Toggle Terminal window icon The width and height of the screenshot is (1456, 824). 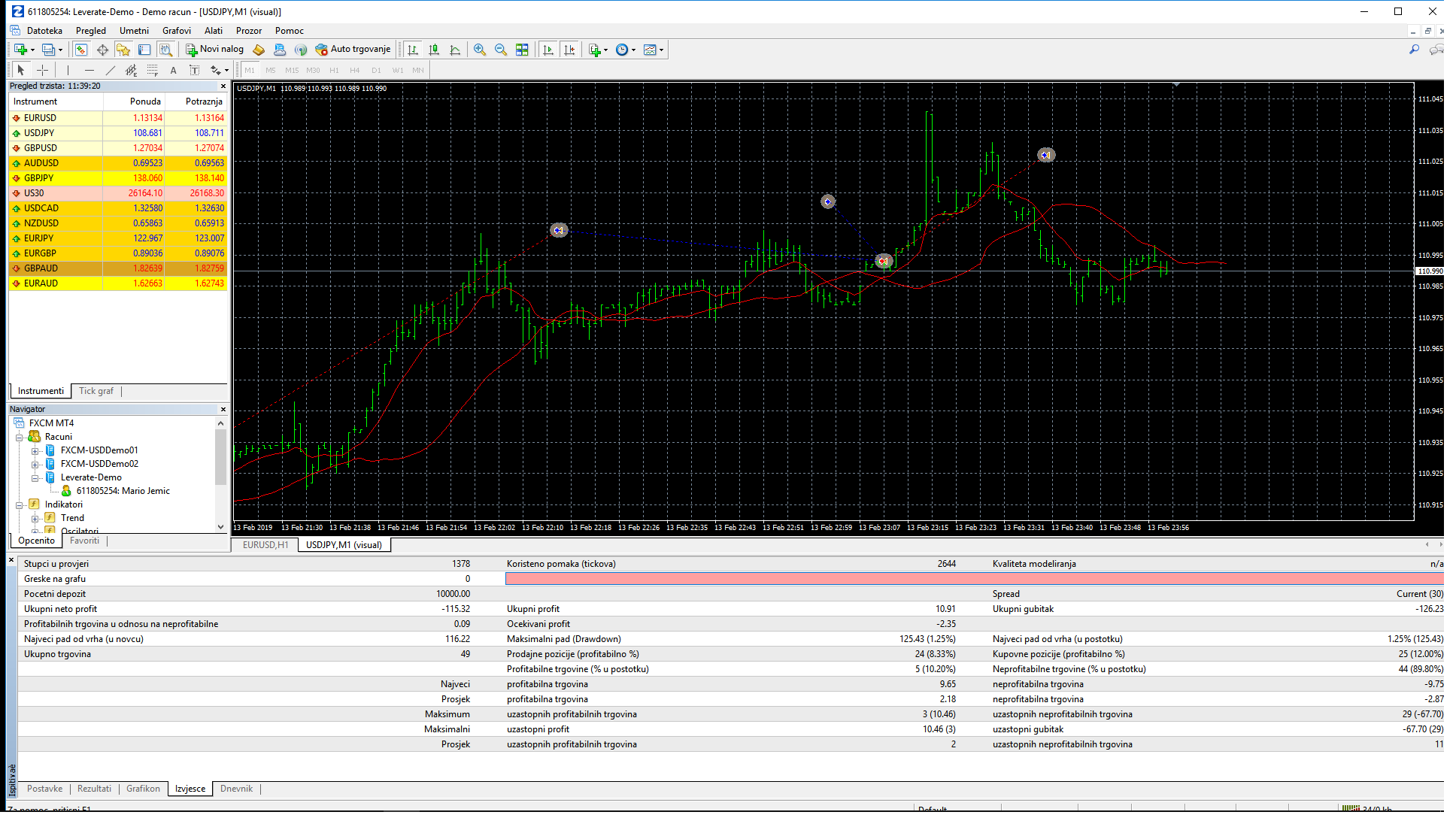144,50
